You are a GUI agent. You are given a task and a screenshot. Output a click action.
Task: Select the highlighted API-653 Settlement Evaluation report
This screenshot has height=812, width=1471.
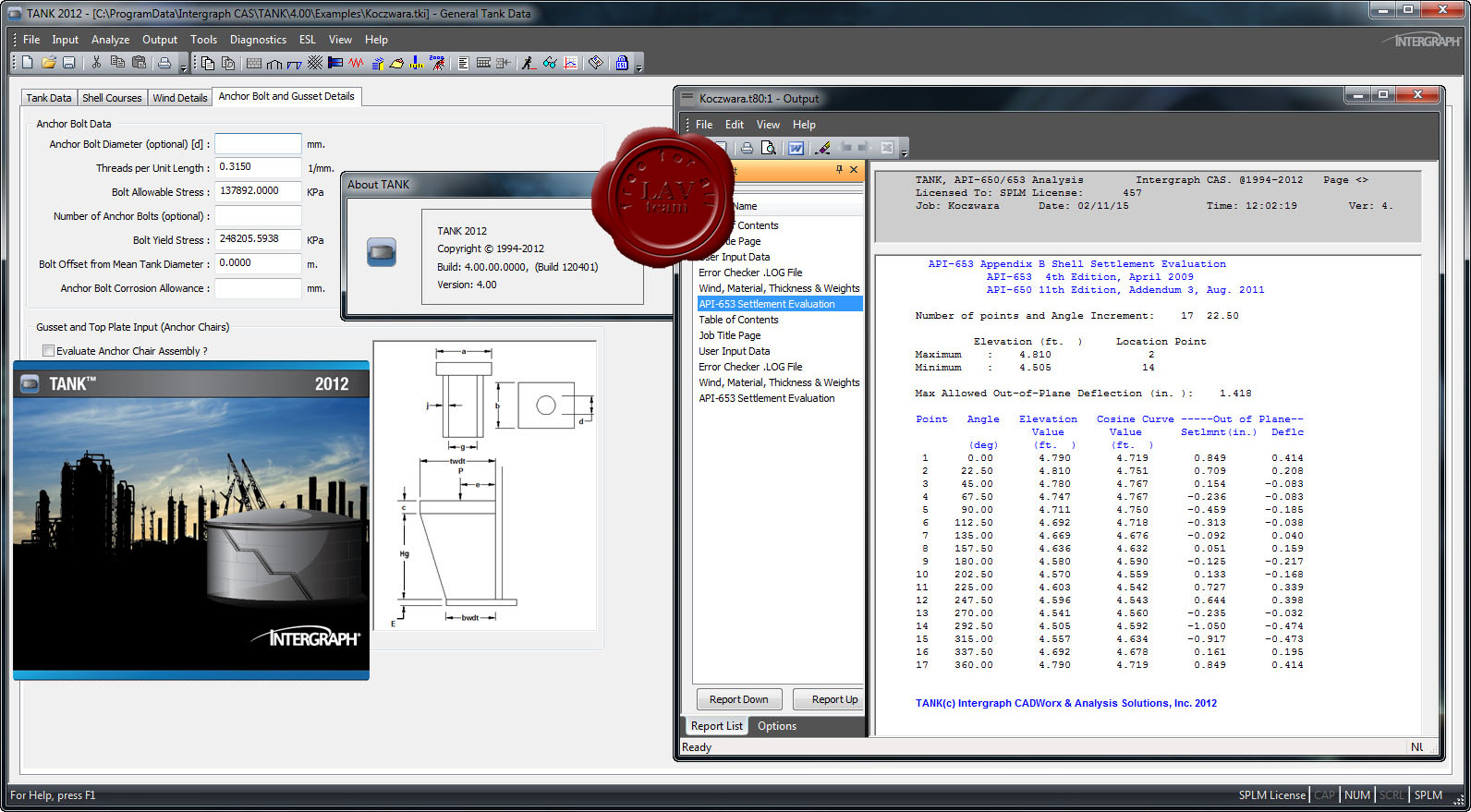[x=780, y=304]
